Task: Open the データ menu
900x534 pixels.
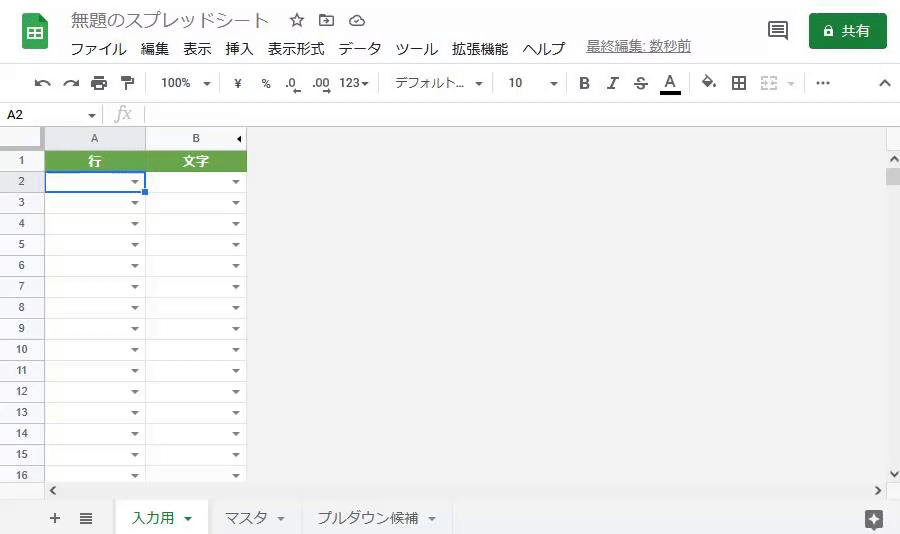Action: pyautogui.click(x=359, y=49)
